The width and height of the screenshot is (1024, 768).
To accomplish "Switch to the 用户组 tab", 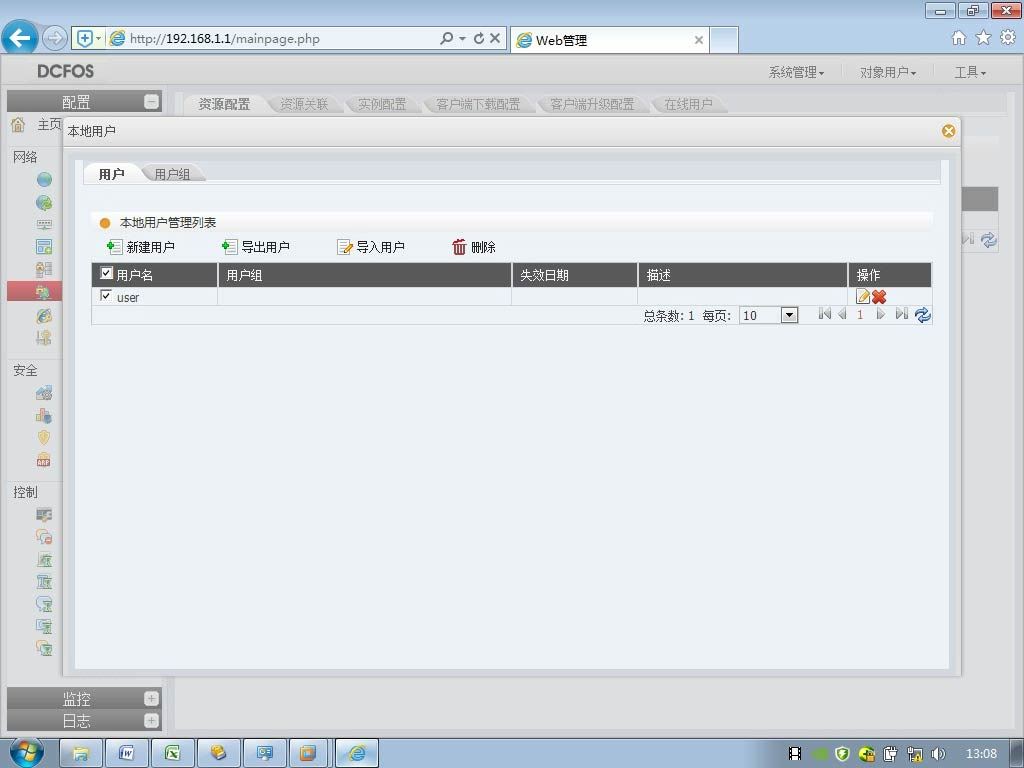I will point(172,174).
